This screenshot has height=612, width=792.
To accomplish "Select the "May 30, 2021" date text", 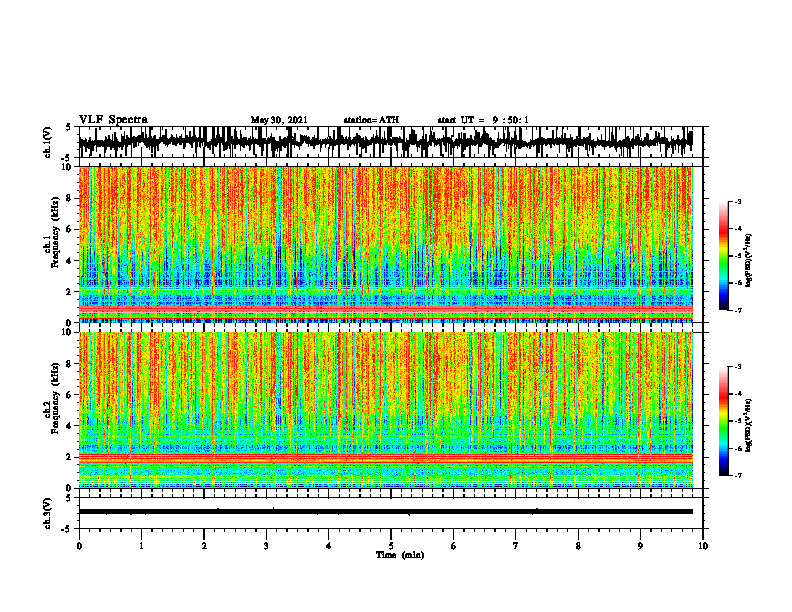I will pyautogui.click(x=279, y=120).
